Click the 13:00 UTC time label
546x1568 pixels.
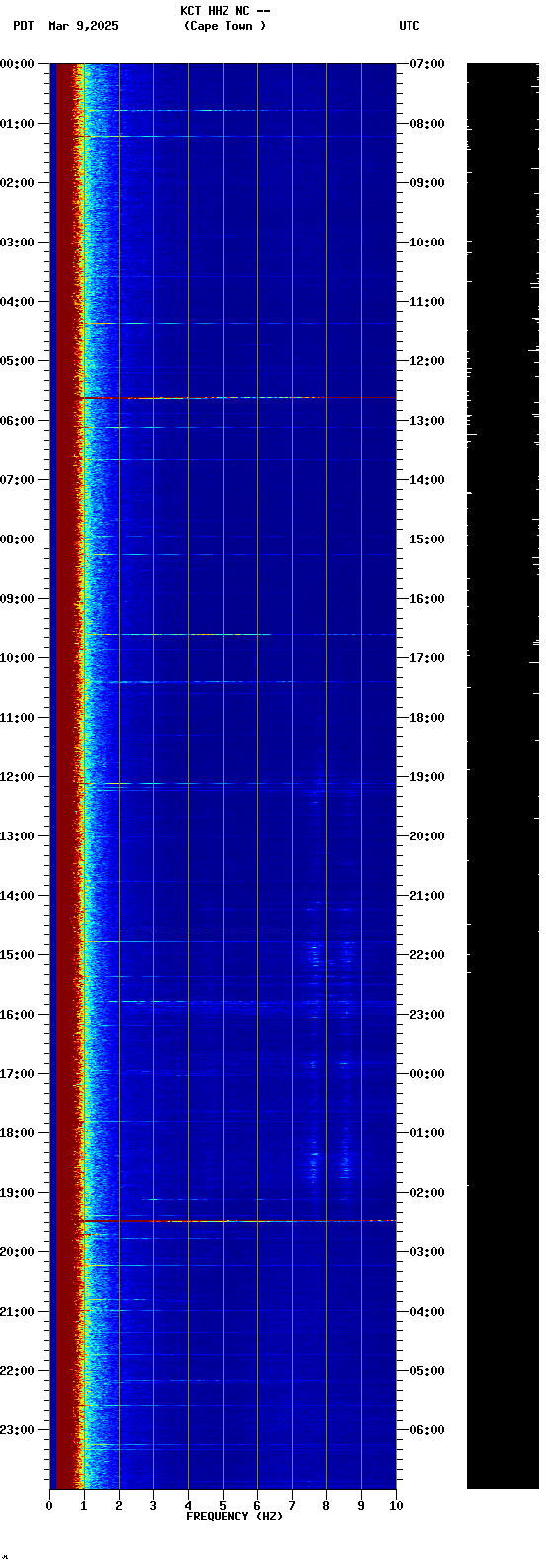click(x=427, y=421)
